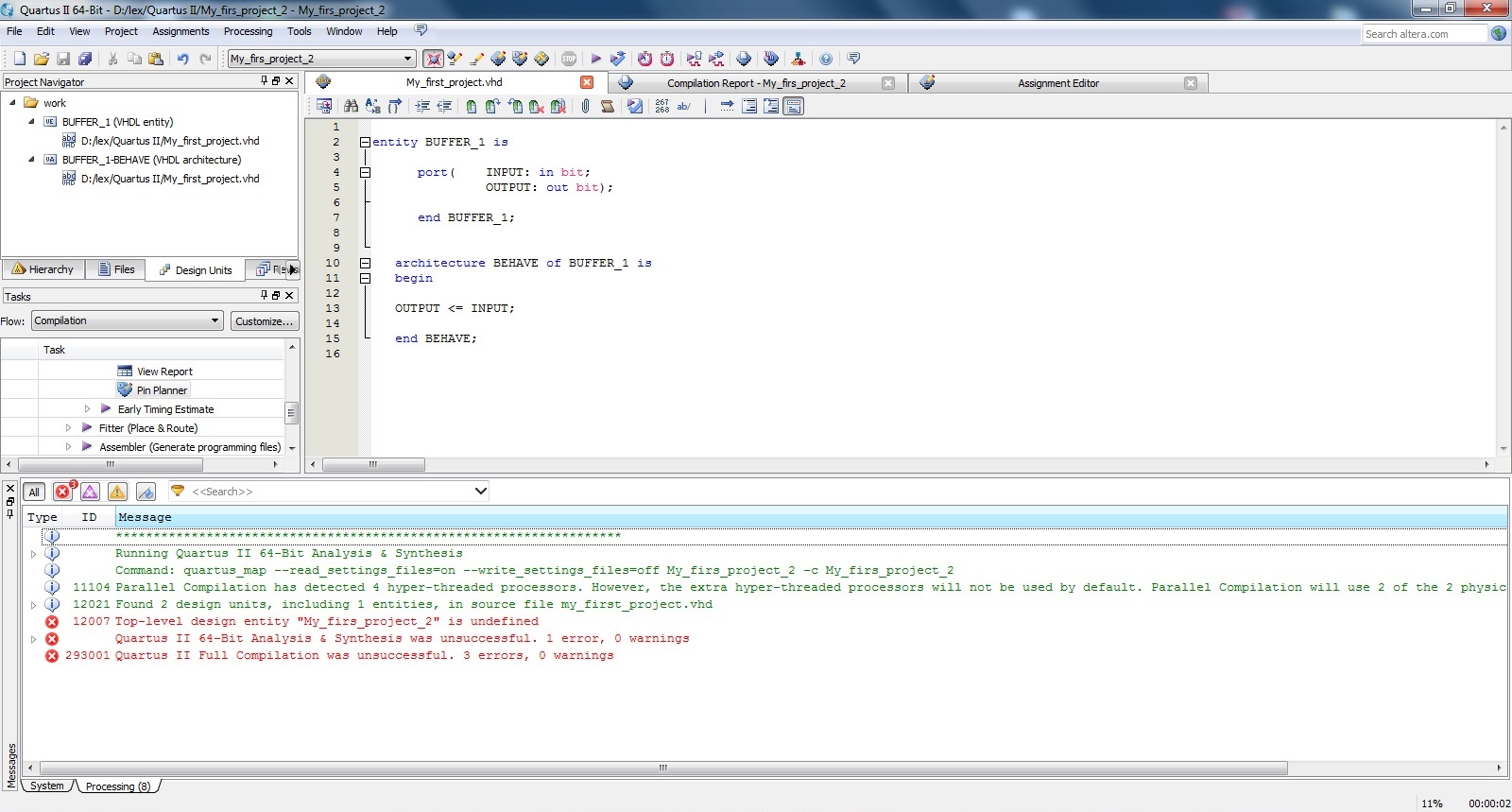Collapse BUFFER_1-BEHAVE architecture node
Viewport: 1512px width, 812px height.
(31, 159)
